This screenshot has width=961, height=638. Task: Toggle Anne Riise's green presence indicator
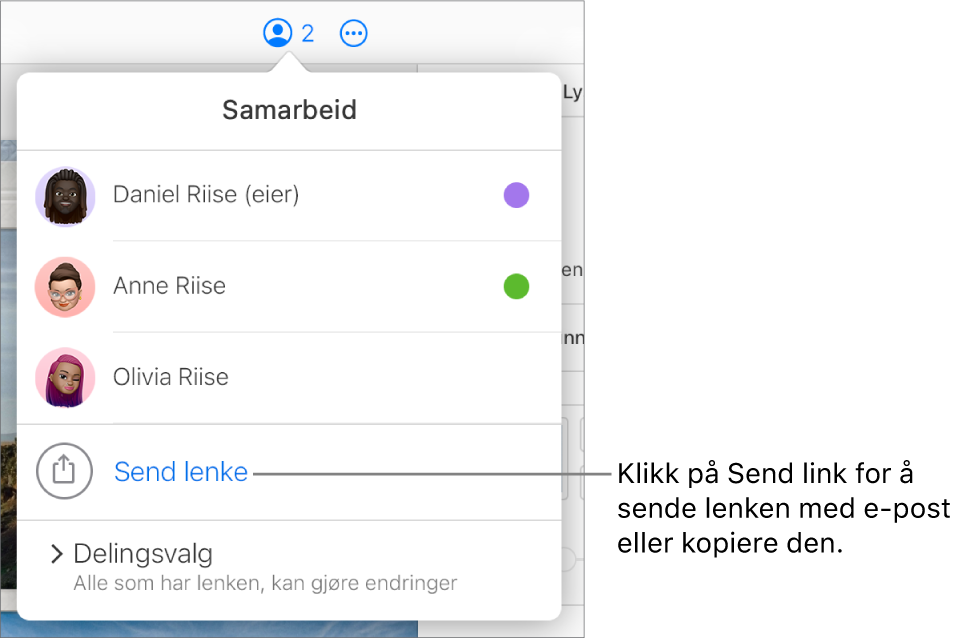516,286
